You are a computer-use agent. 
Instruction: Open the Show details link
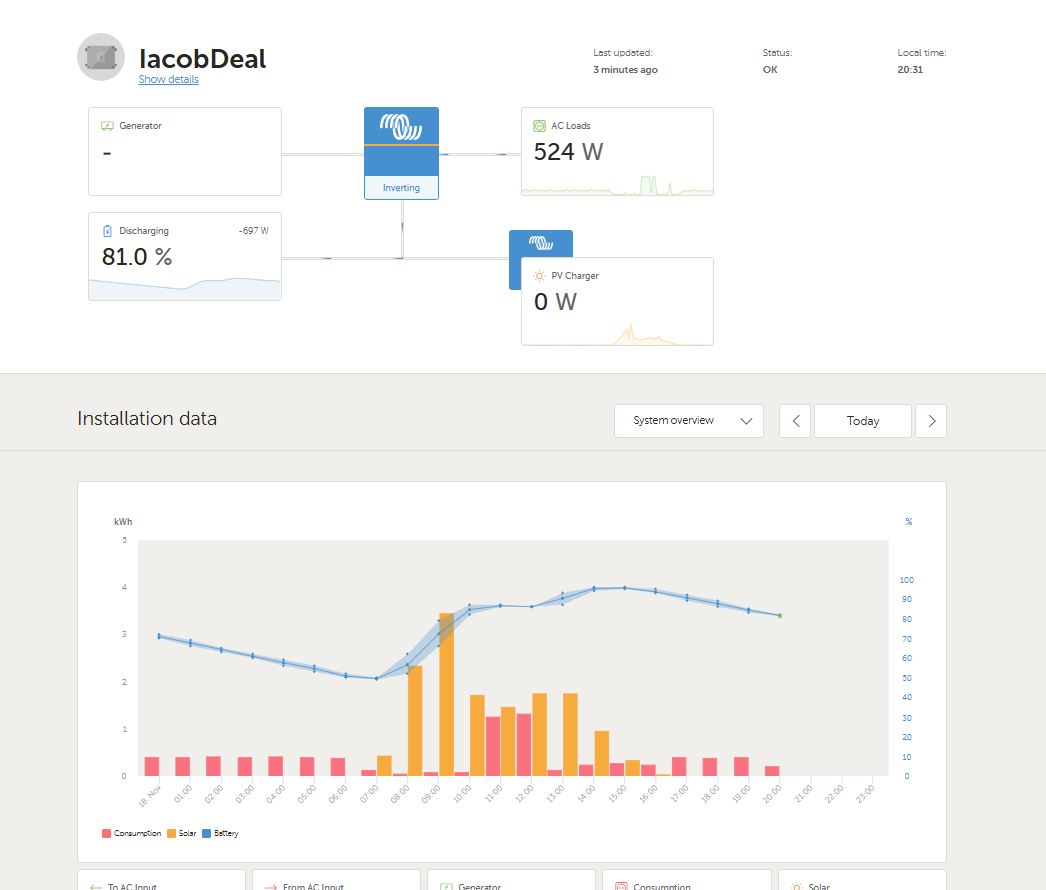(168, 80)
